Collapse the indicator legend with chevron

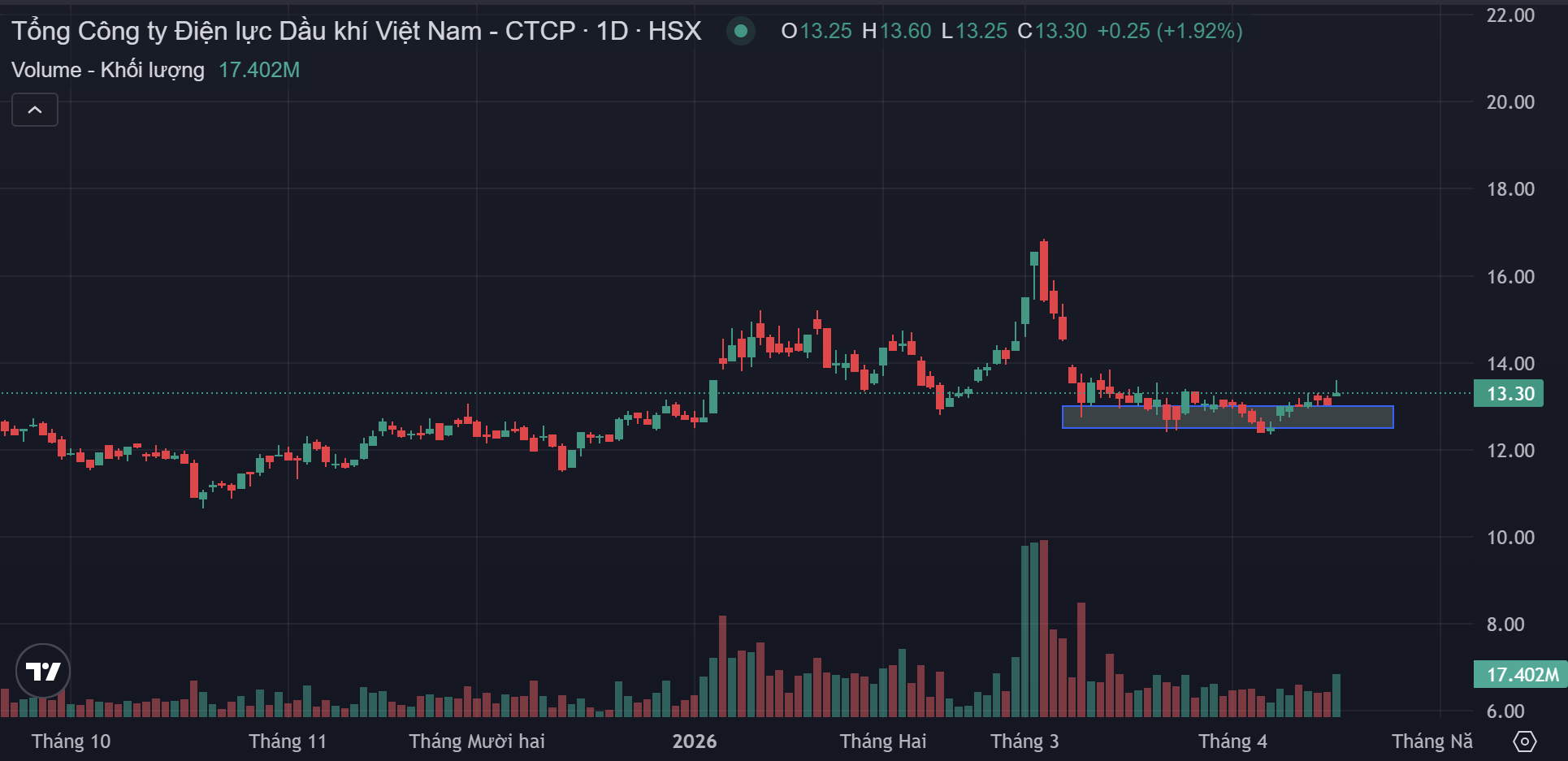pos(35,110)
